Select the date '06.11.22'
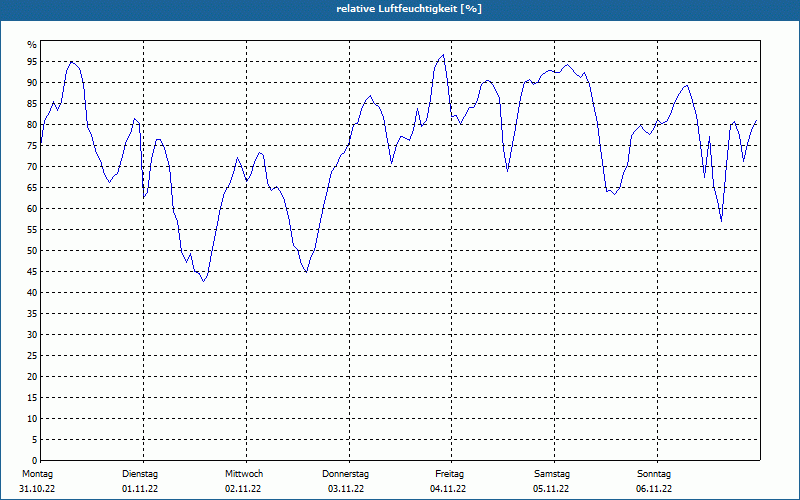800x500 pixels. coord(654,489)
